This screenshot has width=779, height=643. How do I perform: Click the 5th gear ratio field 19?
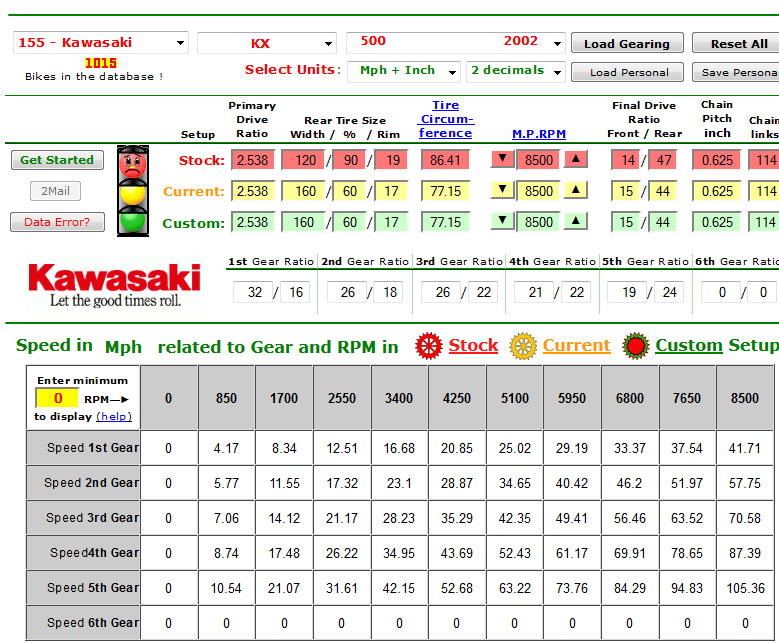click(x=628, y=292)
